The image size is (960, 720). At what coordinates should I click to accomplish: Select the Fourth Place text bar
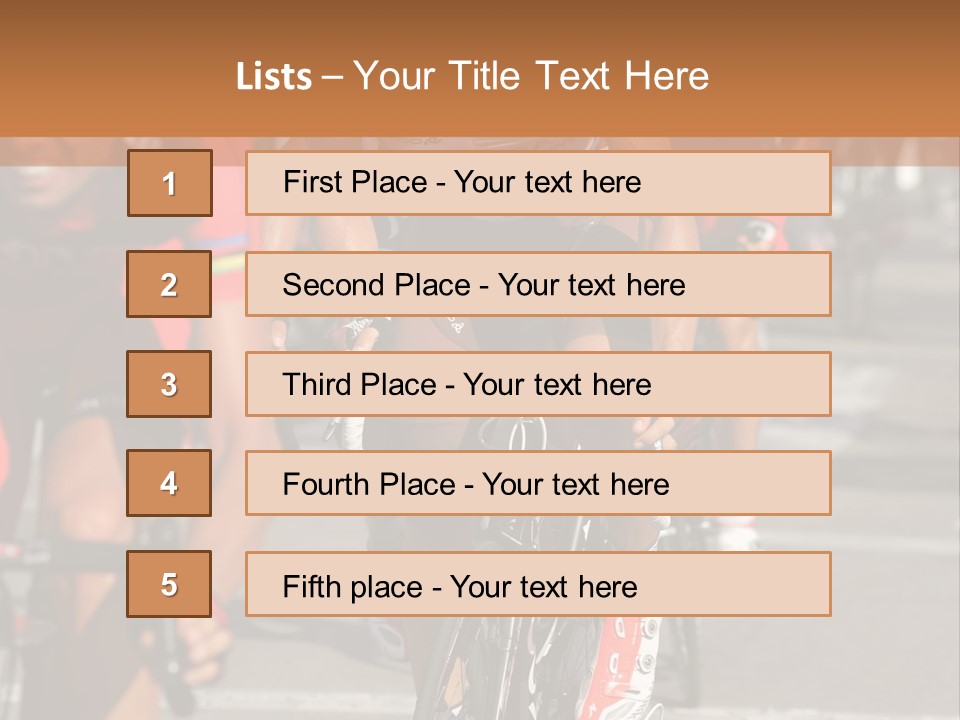pos(538,483)
